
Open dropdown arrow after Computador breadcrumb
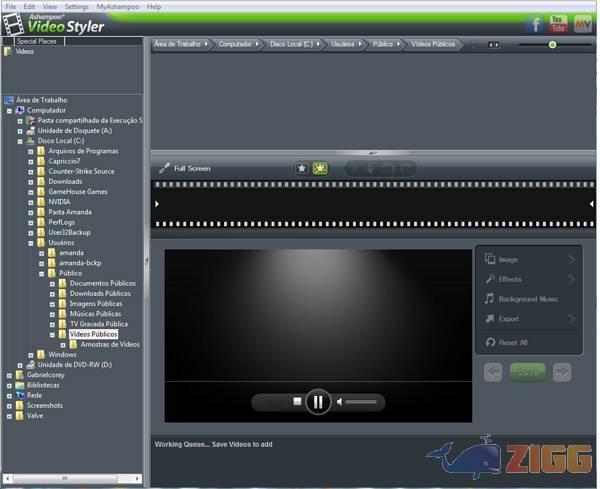[257, 44]
